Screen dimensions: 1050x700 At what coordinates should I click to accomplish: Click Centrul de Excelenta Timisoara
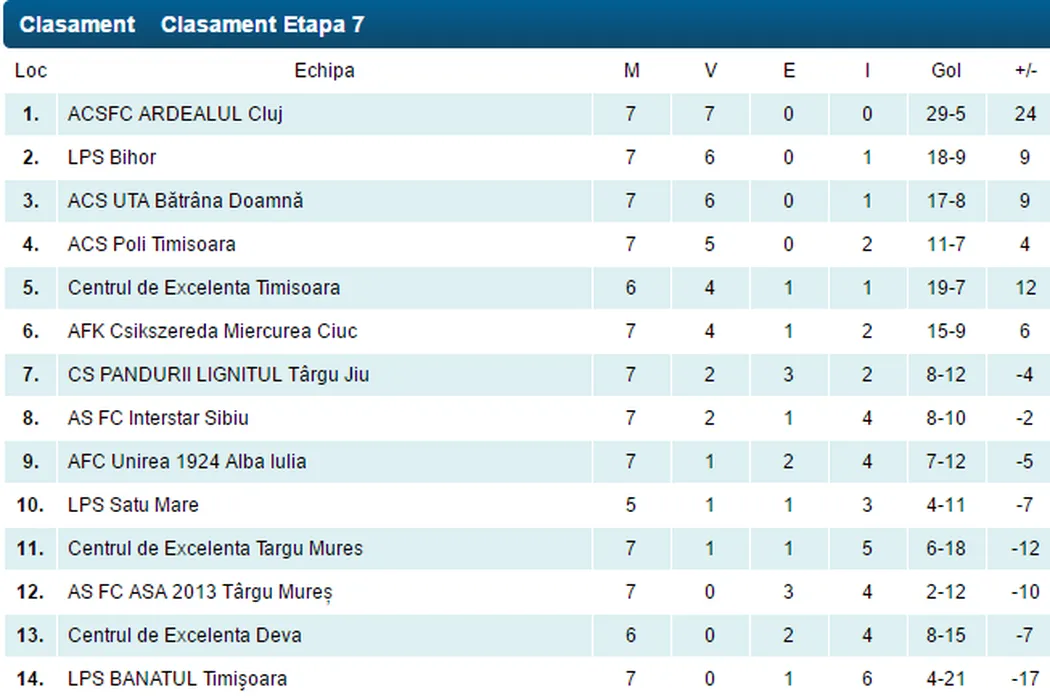[x=204, y=288]
